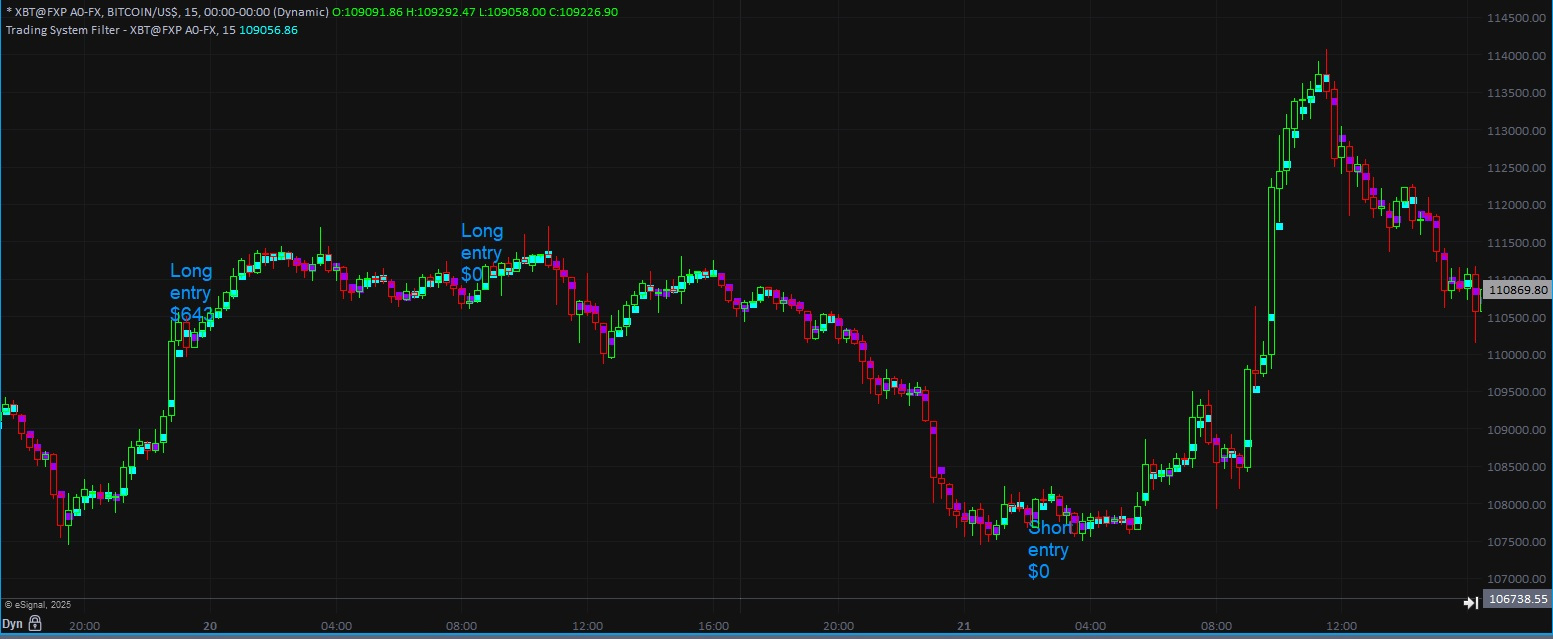Click the 16:00 time axis label
Image resolution: width=1553 pixels, height=639 pixels.
(713, 626)
